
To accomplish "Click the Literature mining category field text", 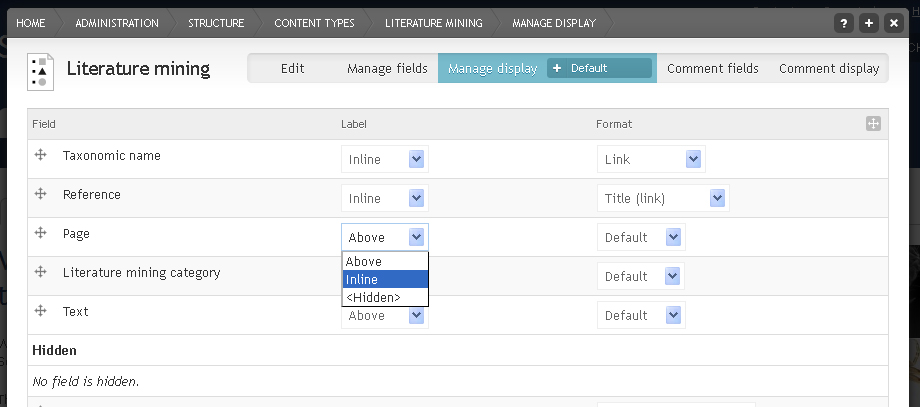I will pyautogui.click(x=141, y=273).
